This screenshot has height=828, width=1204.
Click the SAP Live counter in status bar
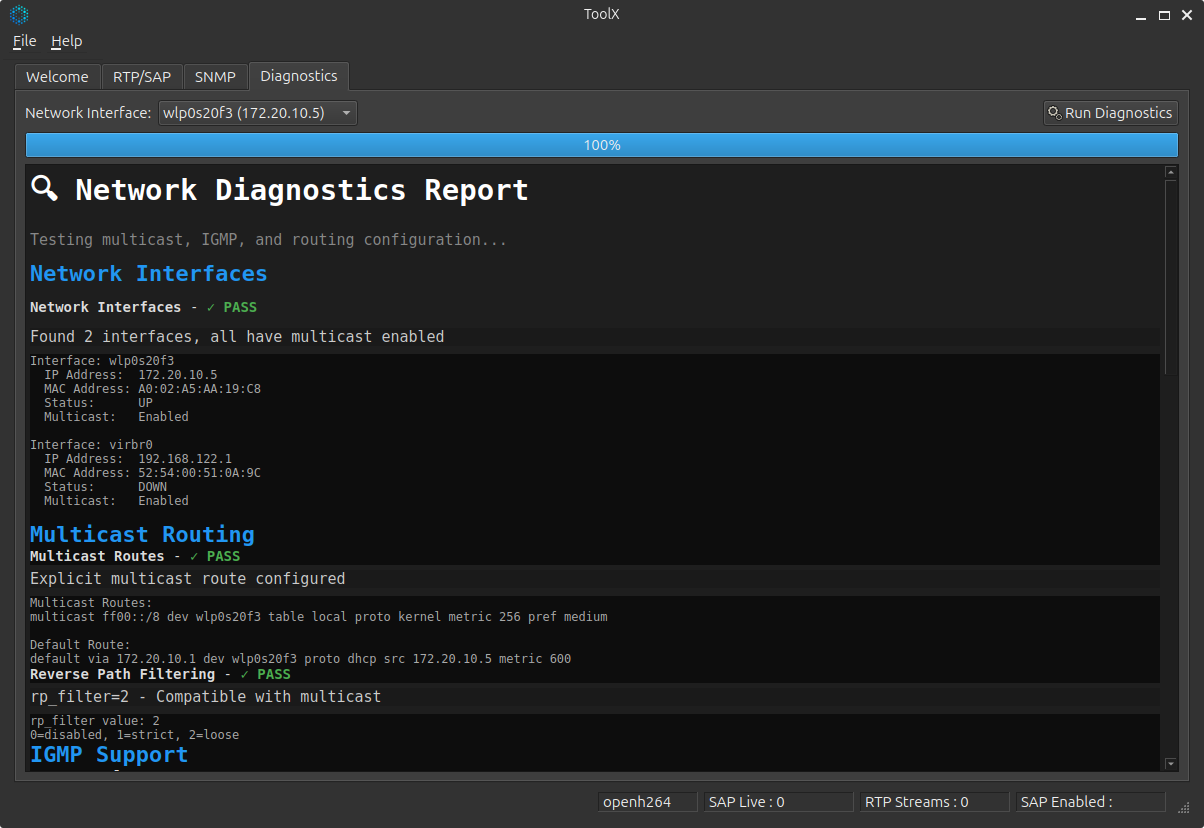pyautogui.click(x=778, y=801)
